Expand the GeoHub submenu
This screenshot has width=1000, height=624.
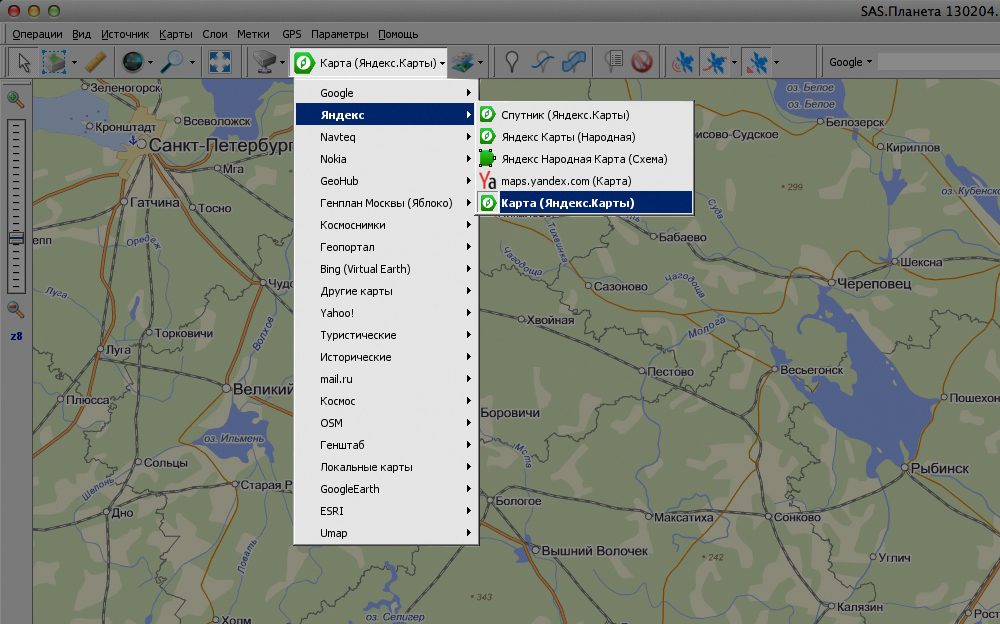click(x=386, y=181)
